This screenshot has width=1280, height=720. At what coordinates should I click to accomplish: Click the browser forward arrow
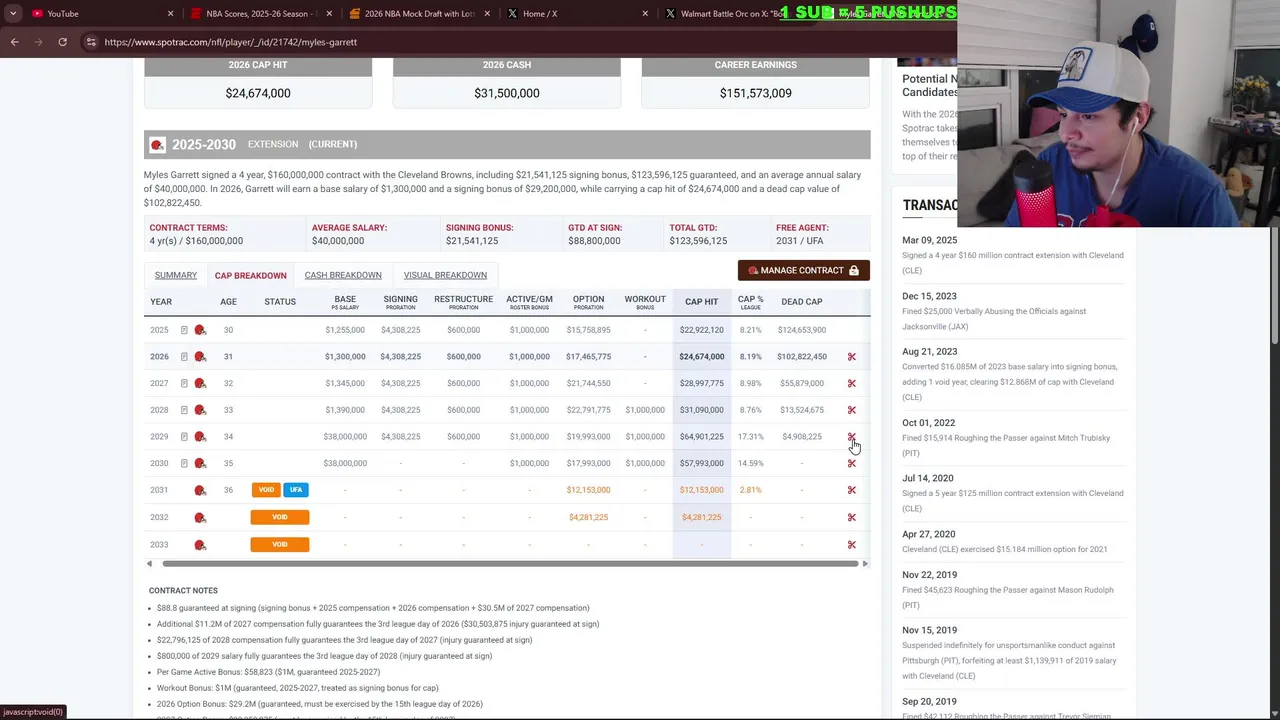tap(38, 42)
